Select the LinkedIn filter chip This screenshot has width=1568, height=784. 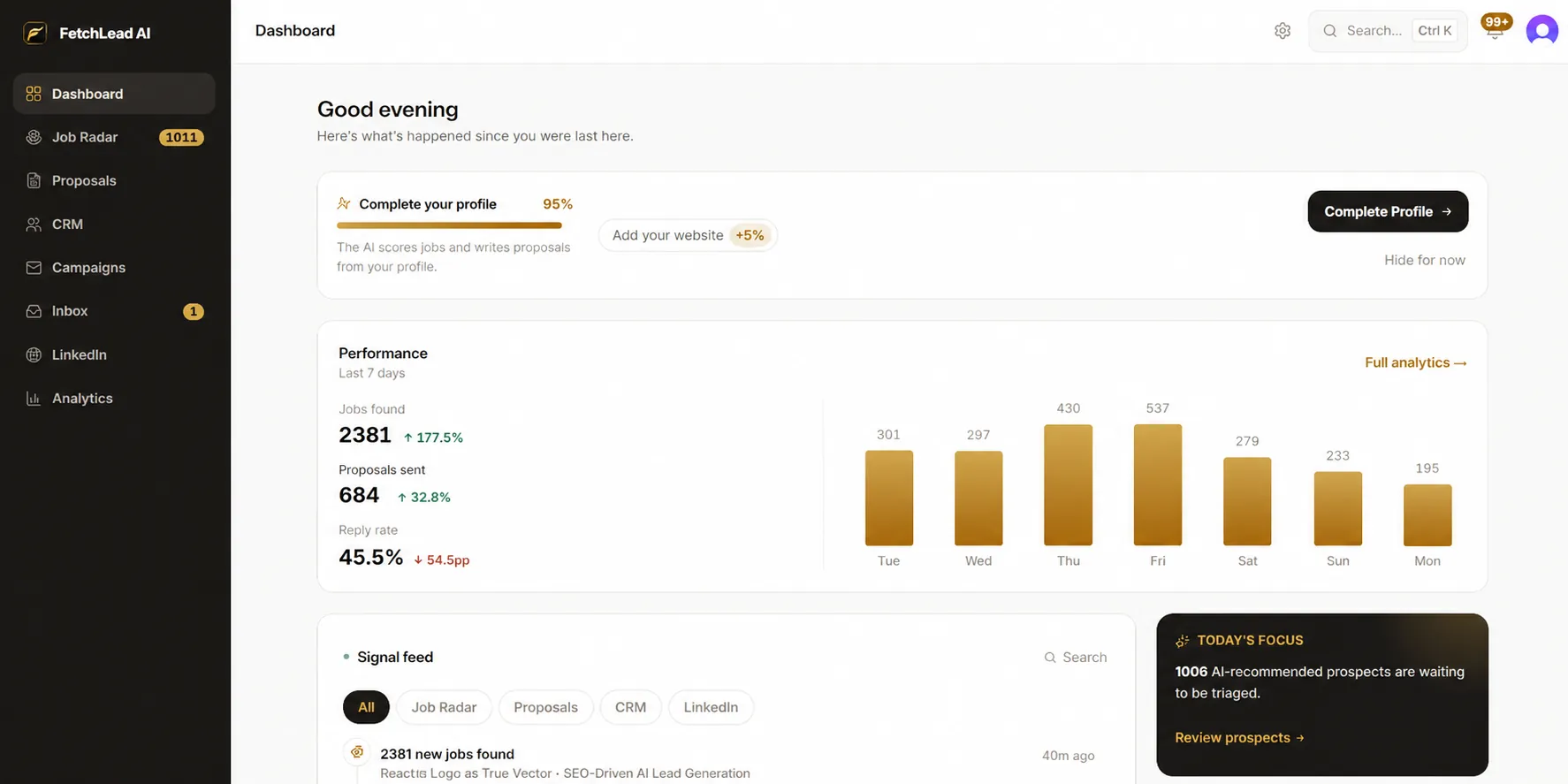click(x=711, y=707)
